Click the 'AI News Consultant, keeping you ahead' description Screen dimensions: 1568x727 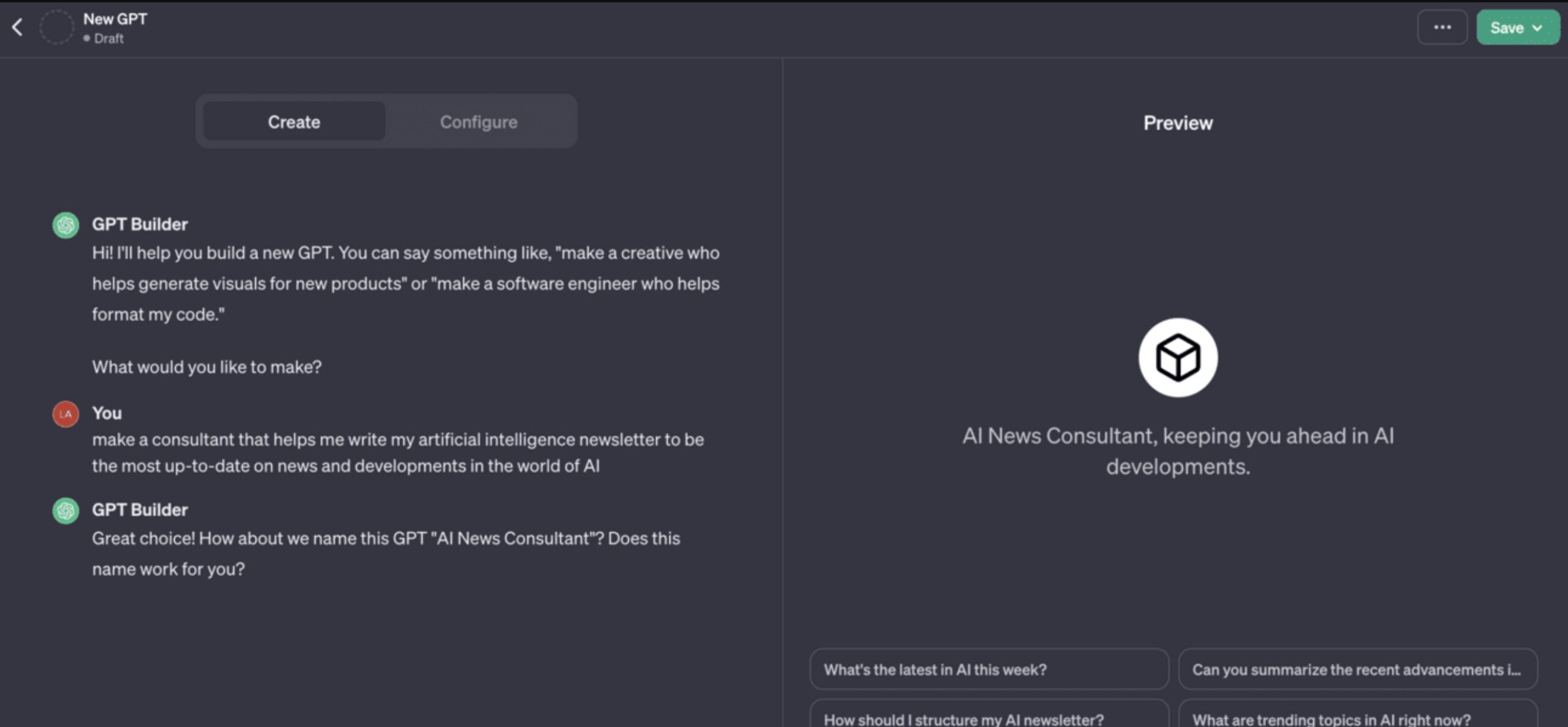point(1178,451)
